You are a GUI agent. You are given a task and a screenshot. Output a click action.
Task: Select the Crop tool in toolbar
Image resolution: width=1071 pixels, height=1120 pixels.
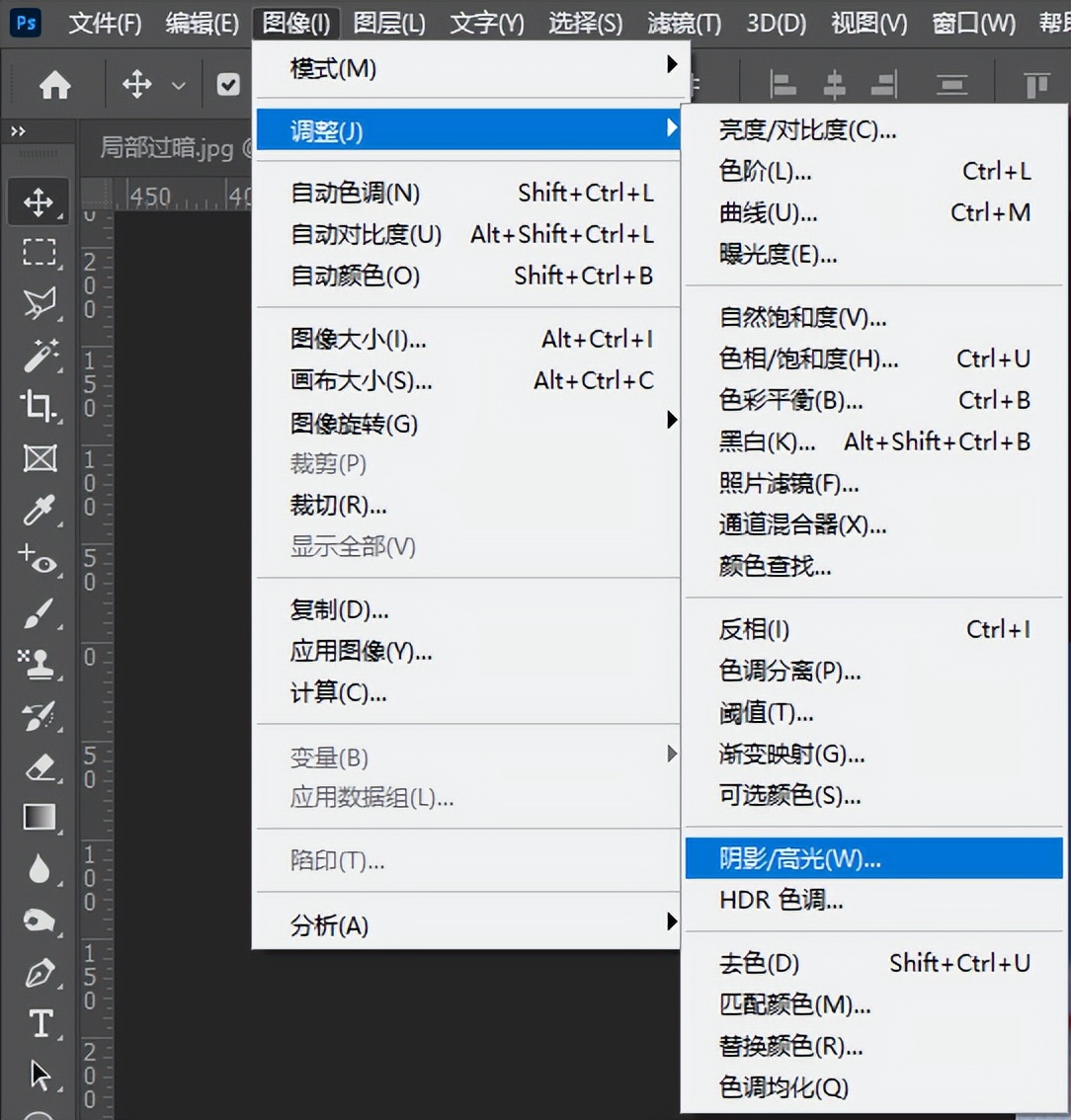[x=40, y=405]
